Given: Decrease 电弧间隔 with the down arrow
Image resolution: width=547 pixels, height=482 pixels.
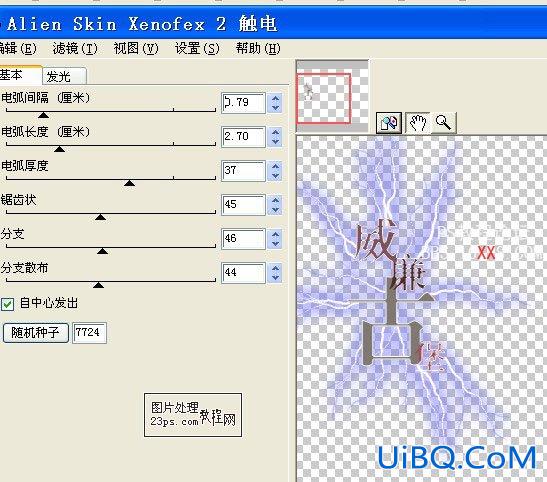Looking at the screenshot, I should (x=275, y=108).
